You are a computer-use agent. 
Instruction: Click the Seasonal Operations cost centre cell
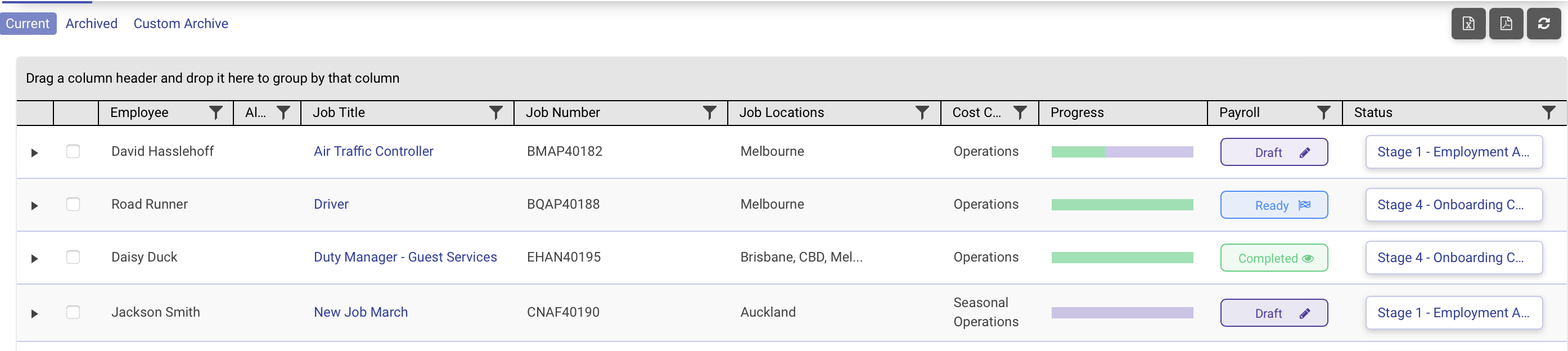pyautogui.click(x=985, y=312)
